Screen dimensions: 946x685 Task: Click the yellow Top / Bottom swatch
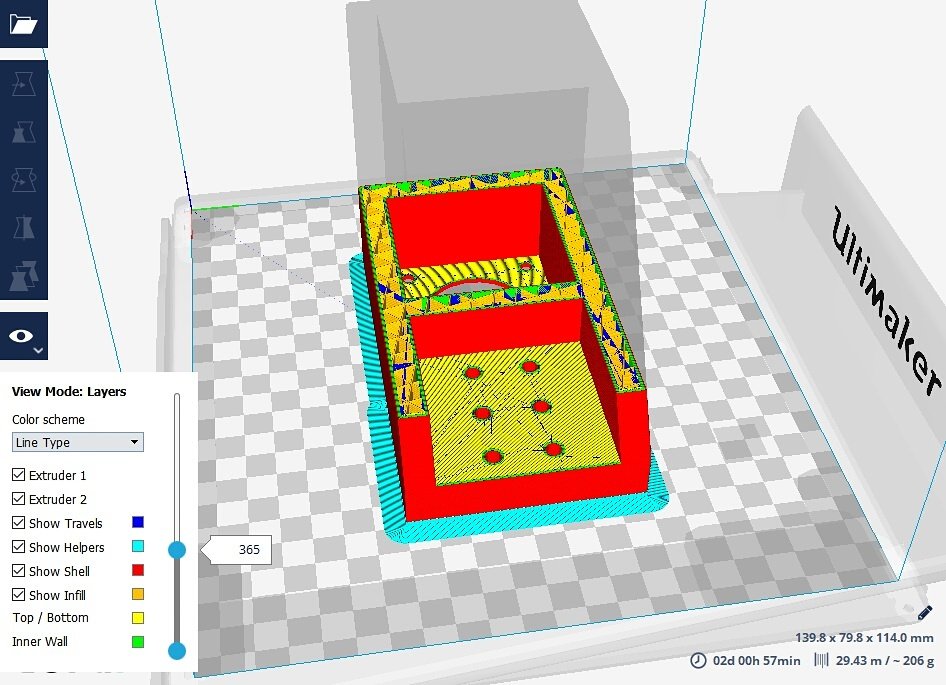click(x=138, y=617)
